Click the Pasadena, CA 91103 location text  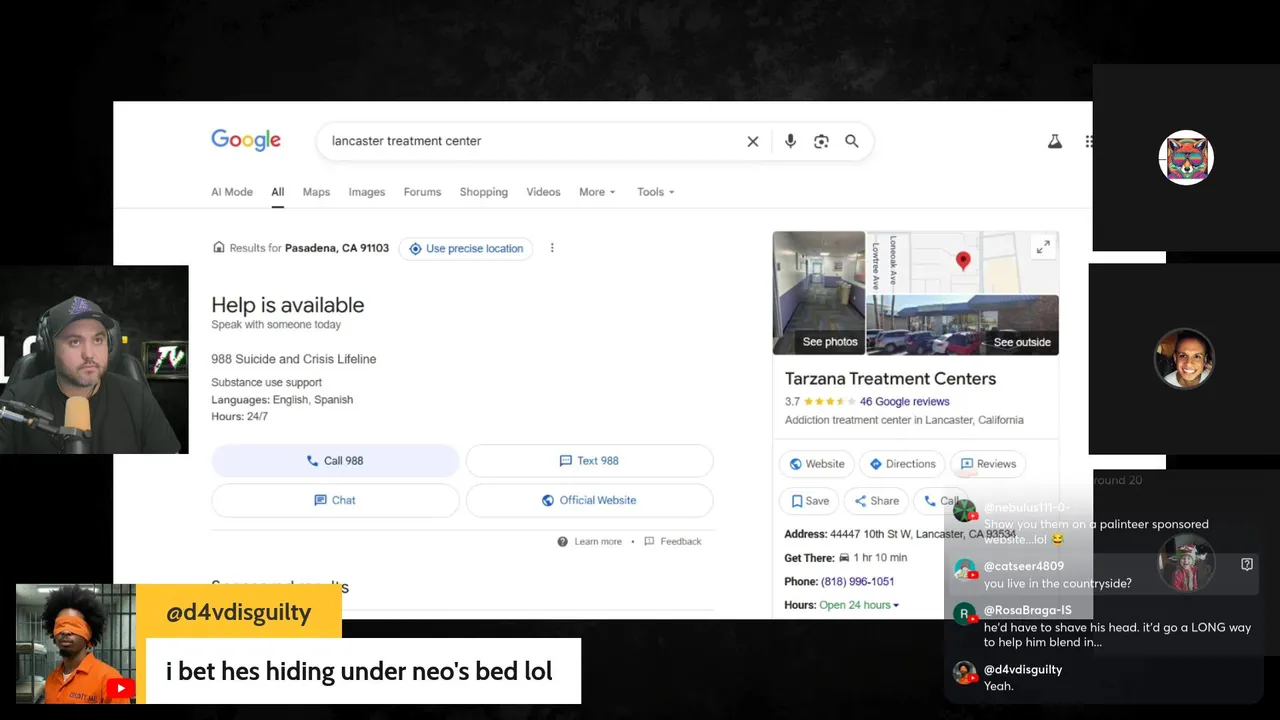337,248
